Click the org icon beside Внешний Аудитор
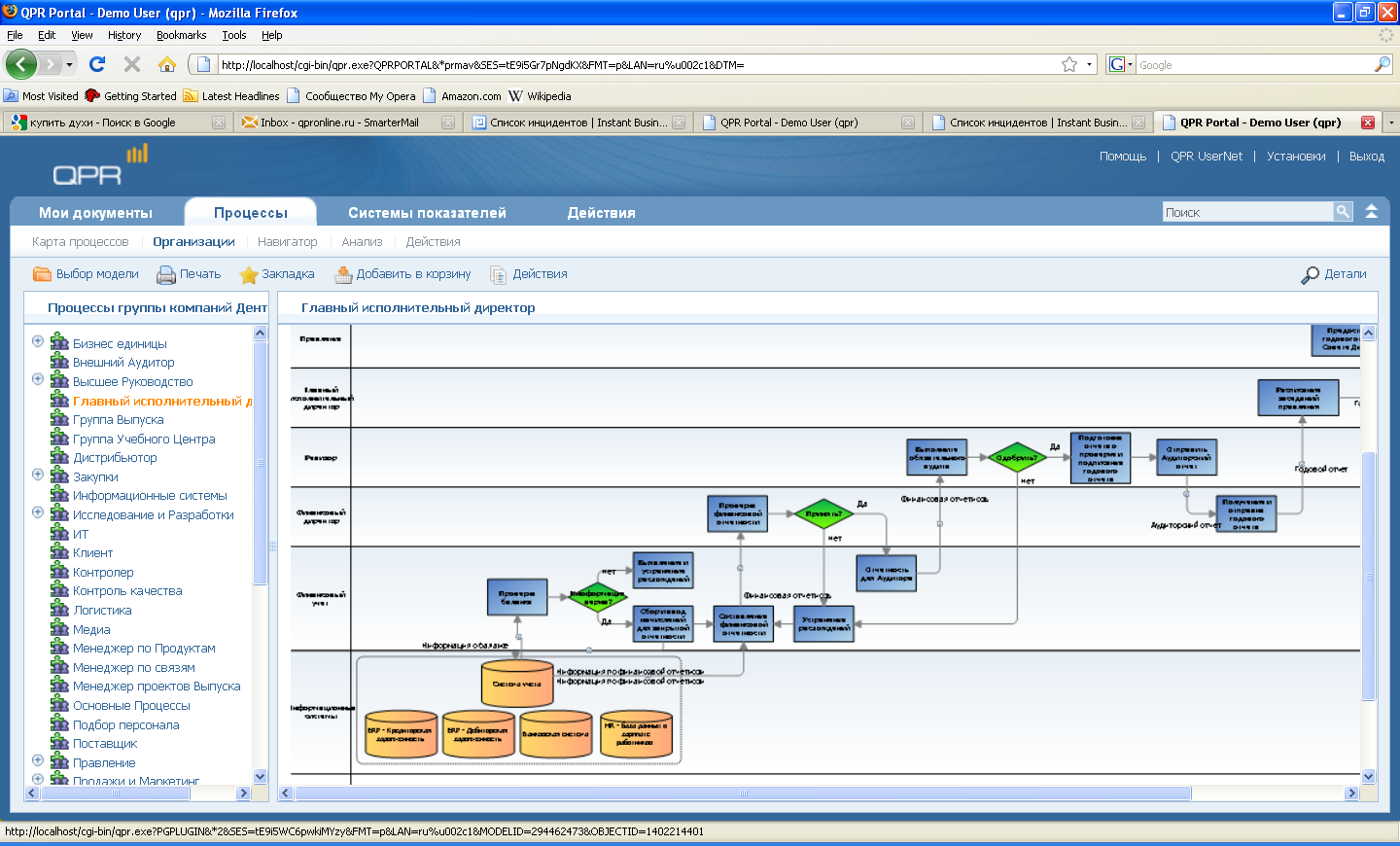This screenshot has width=1400, height=846. (59, 361)
